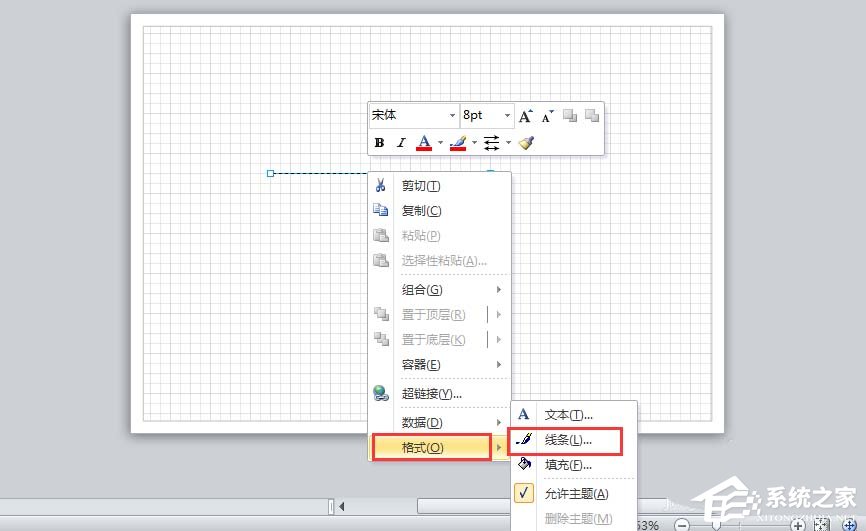Click the Copy pages icon
The width and height of the screenshot is (866, 531).
381,210
